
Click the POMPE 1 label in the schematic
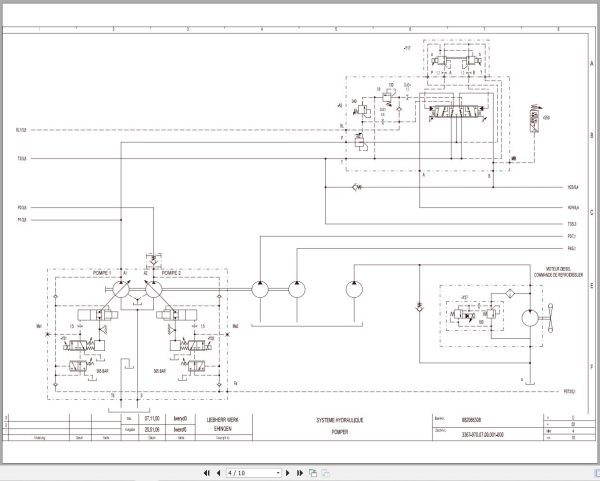pos(102,273)
